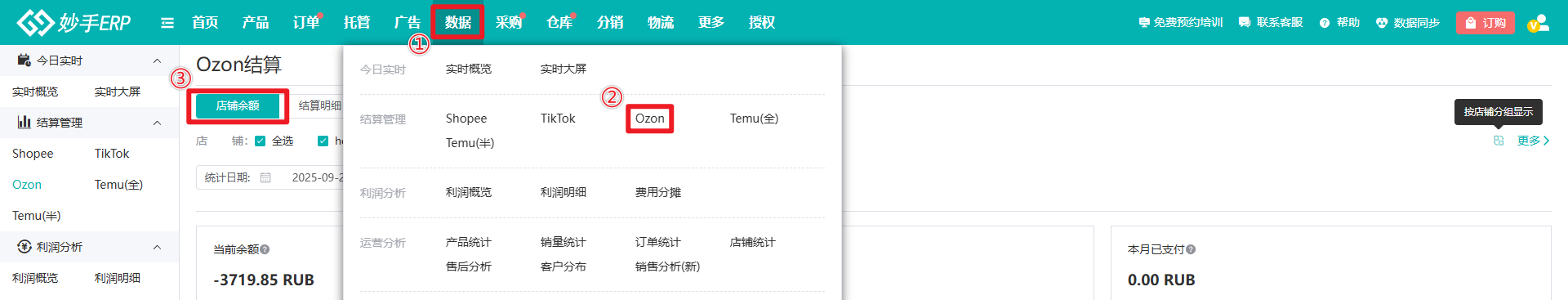
Task: Select Shopee in dropdown menu
Action: click(466, 119)
